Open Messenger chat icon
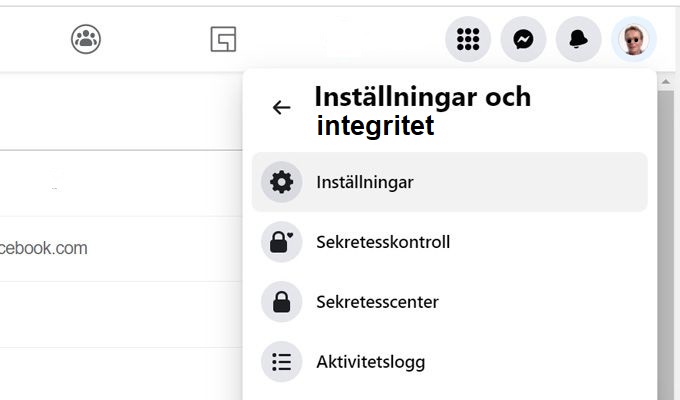 pos(523,39)
